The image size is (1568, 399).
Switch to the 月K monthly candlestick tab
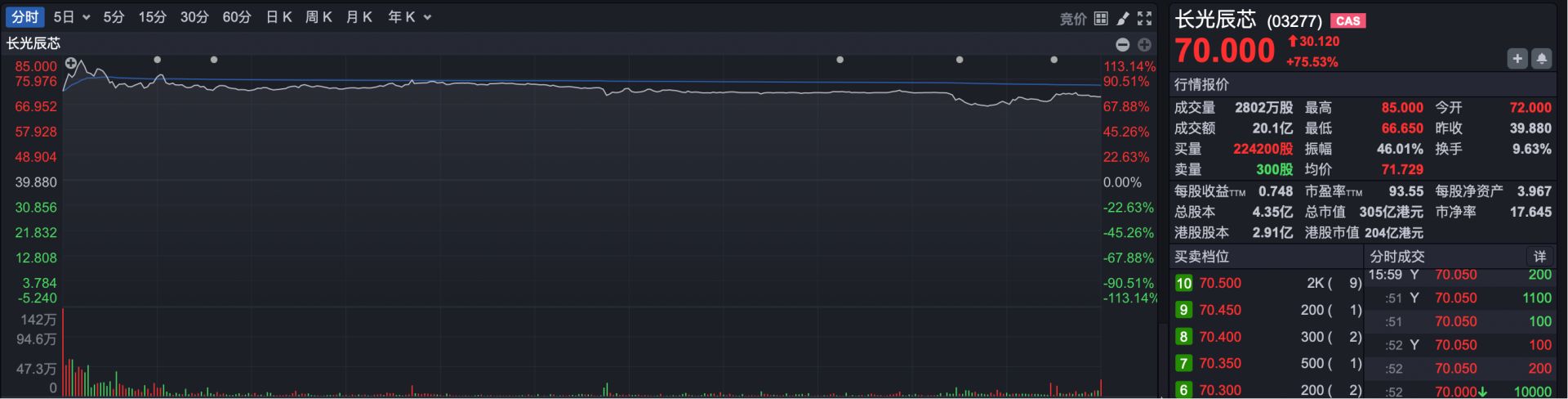(359, 17)
